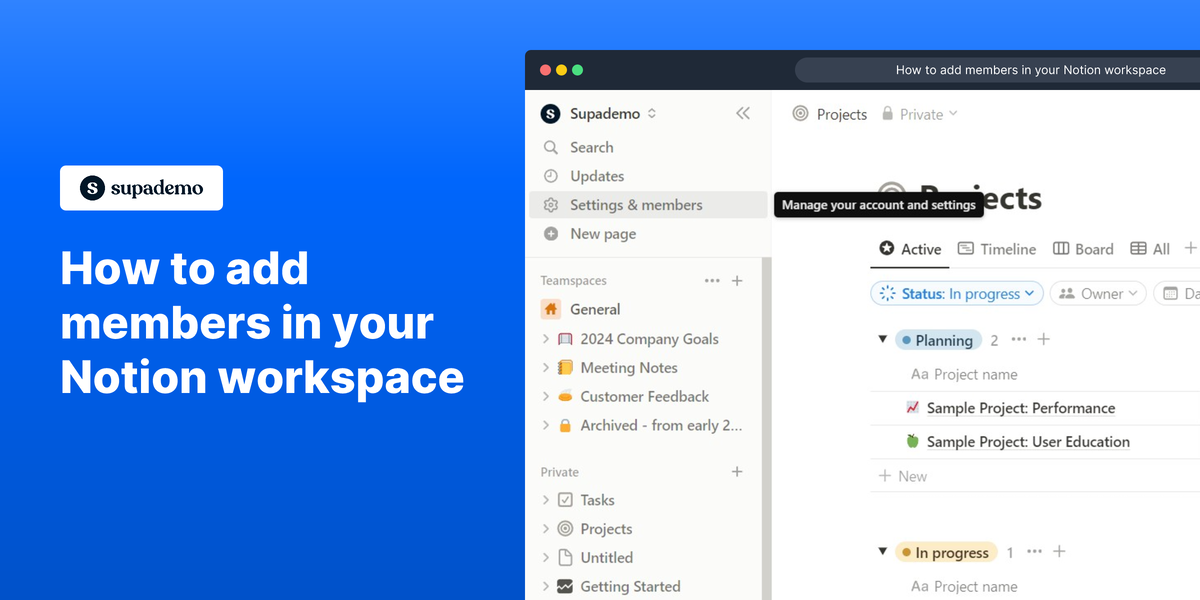1200x600 pixels.
Task: Click the ellipsis next to Planning group
Action: [1018, 340]
